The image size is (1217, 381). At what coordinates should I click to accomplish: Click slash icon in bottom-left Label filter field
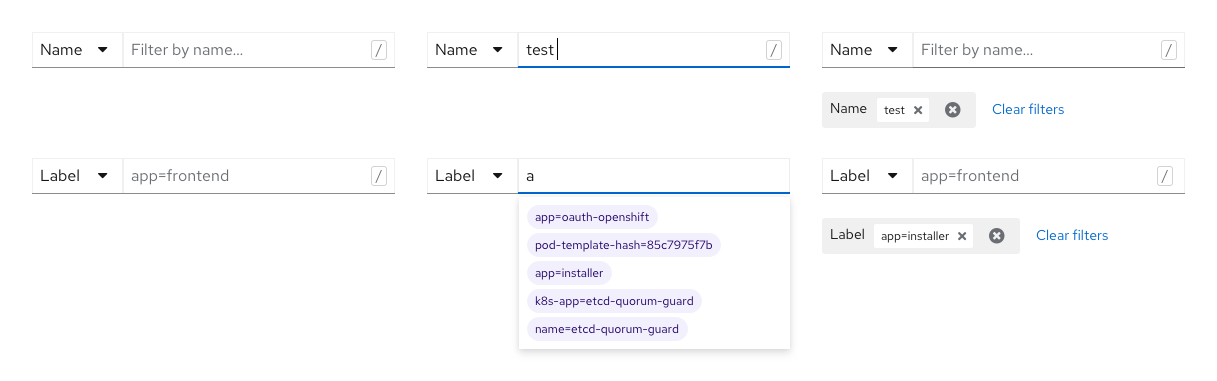379,176
